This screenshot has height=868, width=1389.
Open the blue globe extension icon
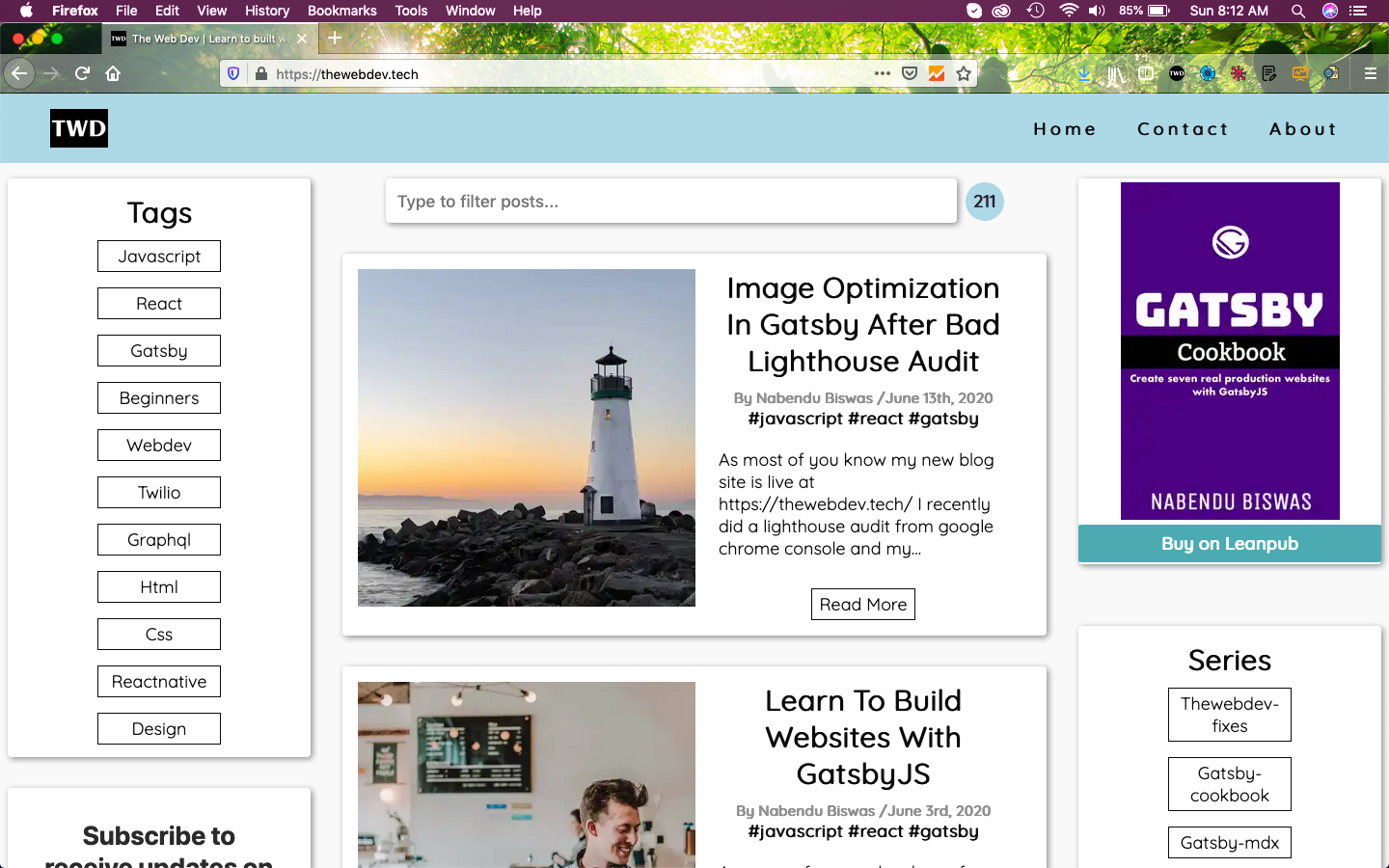1208,73
